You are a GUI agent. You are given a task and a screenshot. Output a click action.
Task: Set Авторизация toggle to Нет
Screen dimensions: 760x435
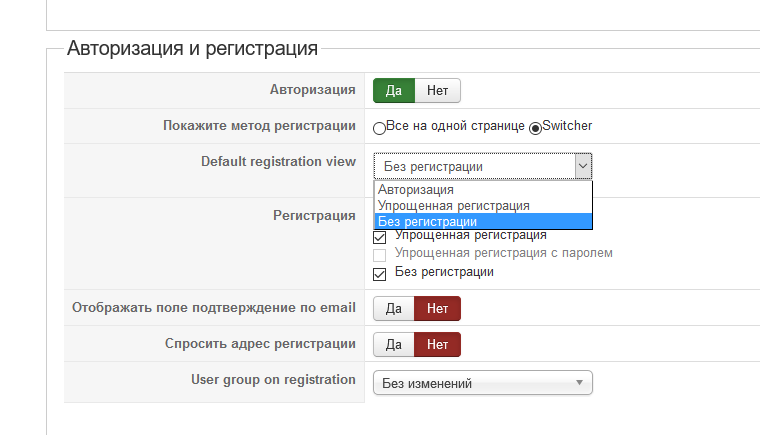[x=437, y=91]
